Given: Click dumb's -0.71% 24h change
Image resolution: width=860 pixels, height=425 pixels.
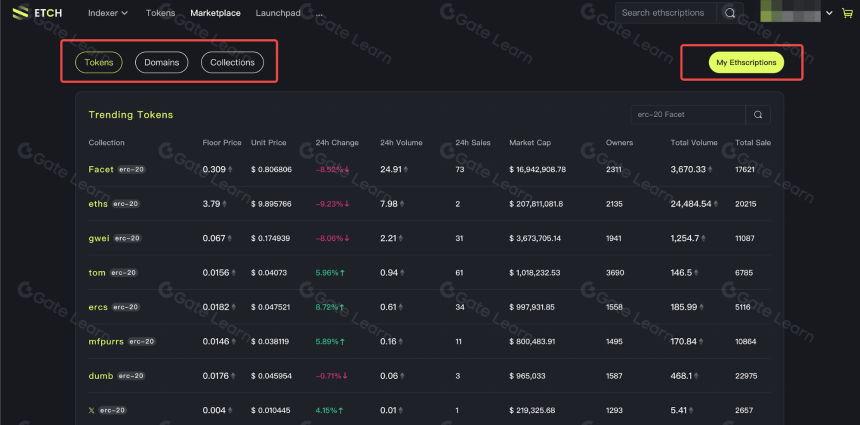Looking at the screenshot, I should click(332, 376).
